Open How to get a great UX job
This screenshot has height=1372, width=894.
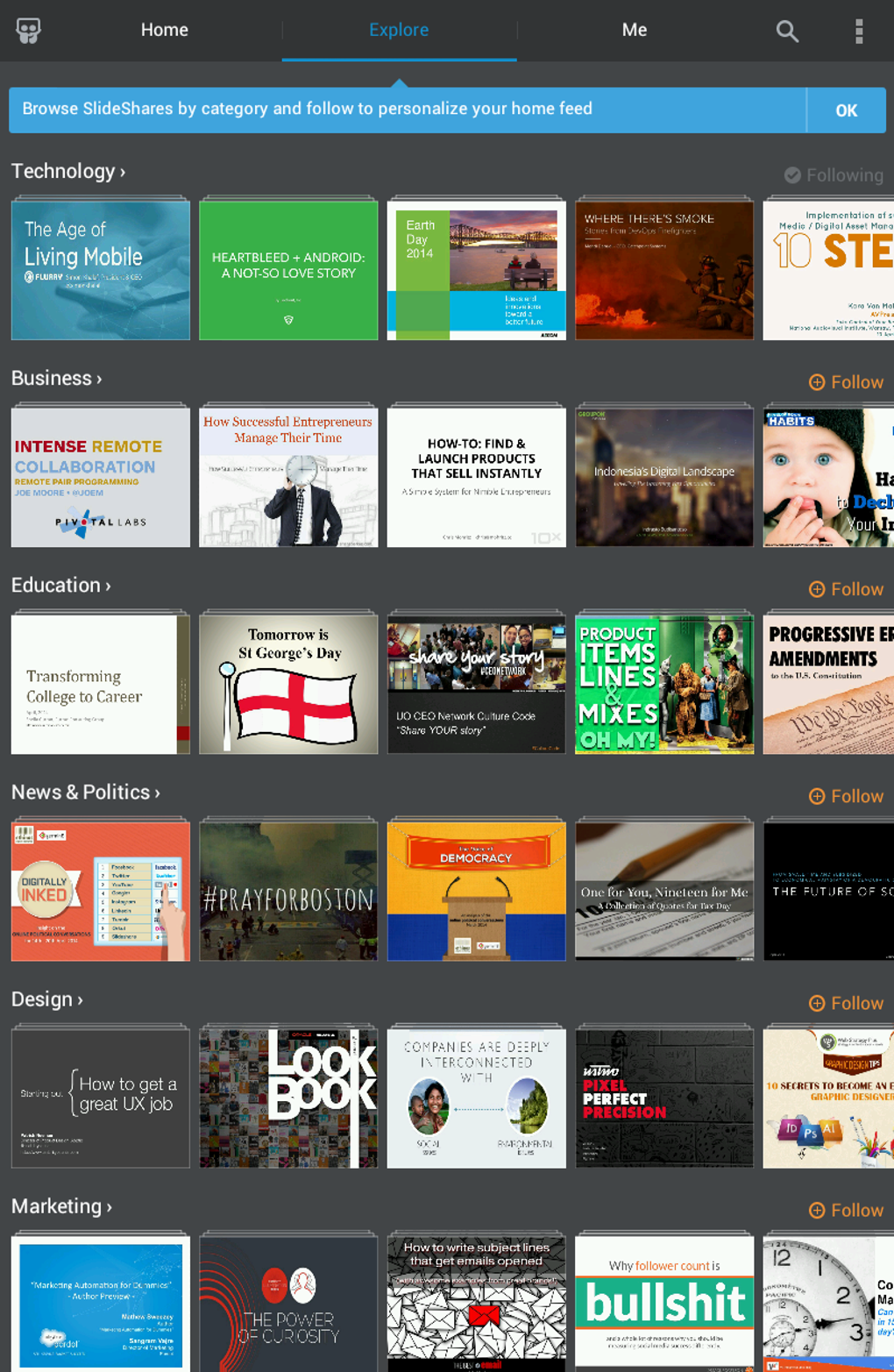pyautogui.click(x=101, y=1098)
